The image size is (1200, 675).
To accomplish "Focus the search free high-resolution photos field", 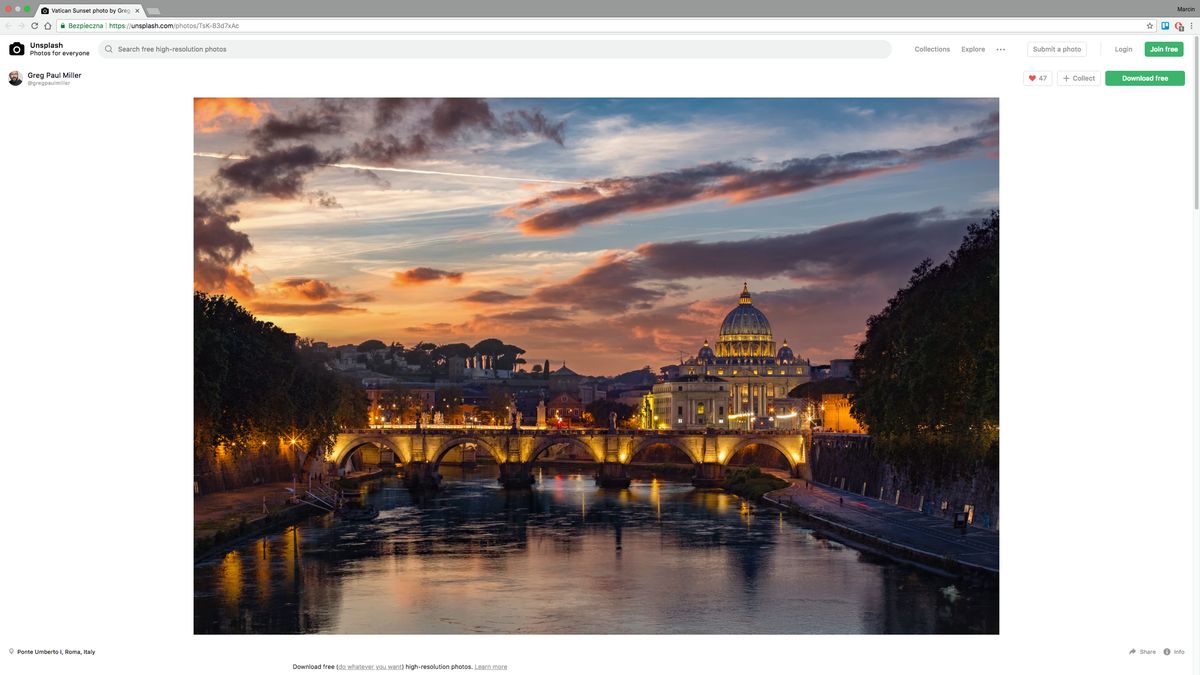I will pyautogui.click(x=495, y=49).
